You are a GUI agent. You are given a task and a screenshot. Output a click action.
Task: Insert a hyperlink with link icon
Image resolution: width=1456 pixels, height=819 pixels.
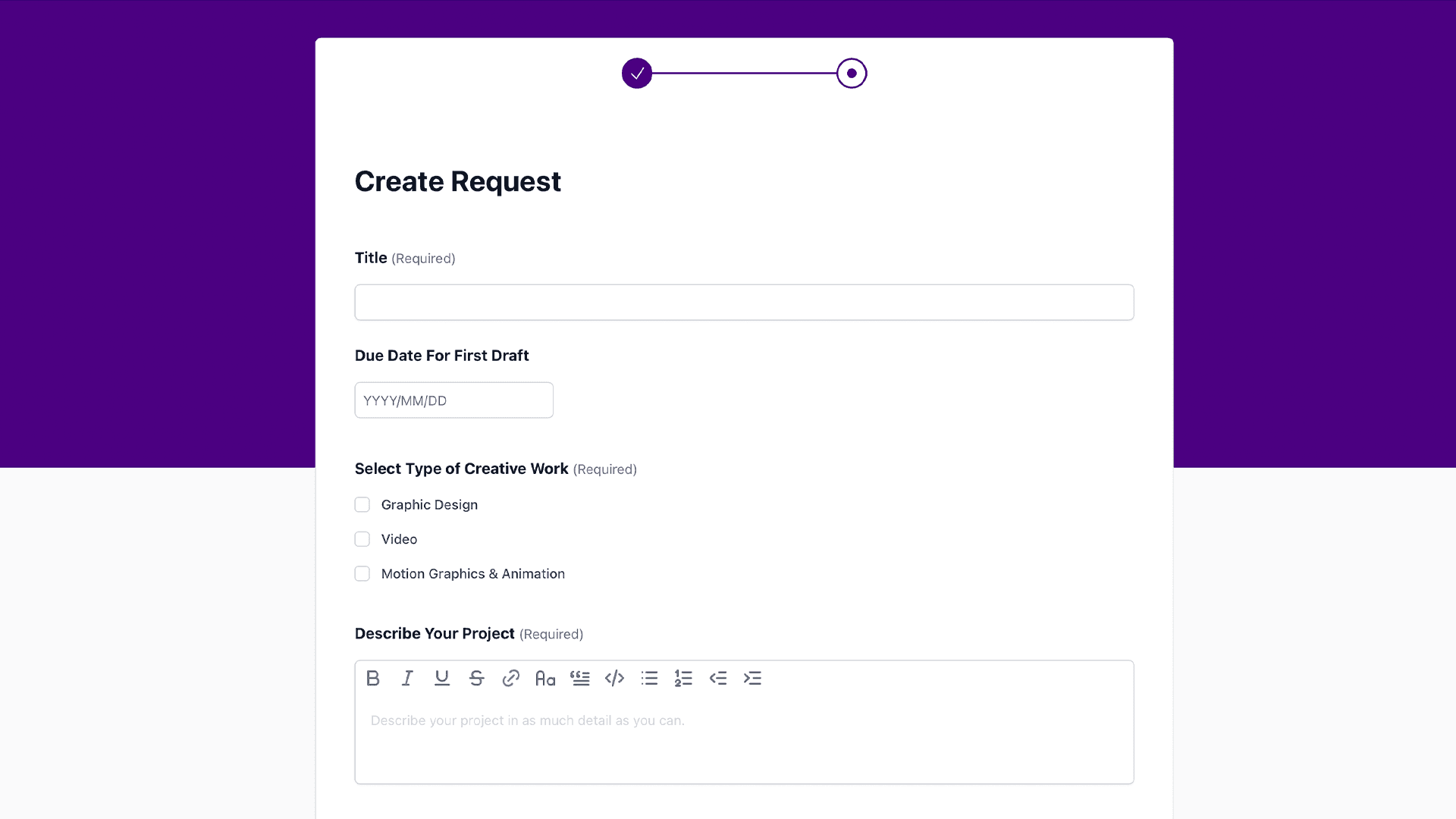coord(511,678)
